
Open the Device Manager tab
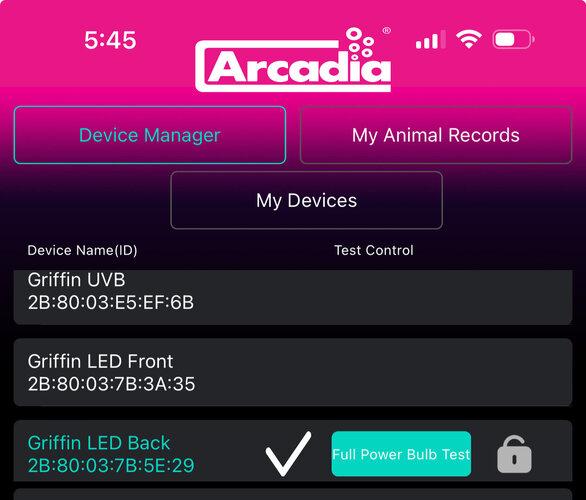tap(150, 135)
